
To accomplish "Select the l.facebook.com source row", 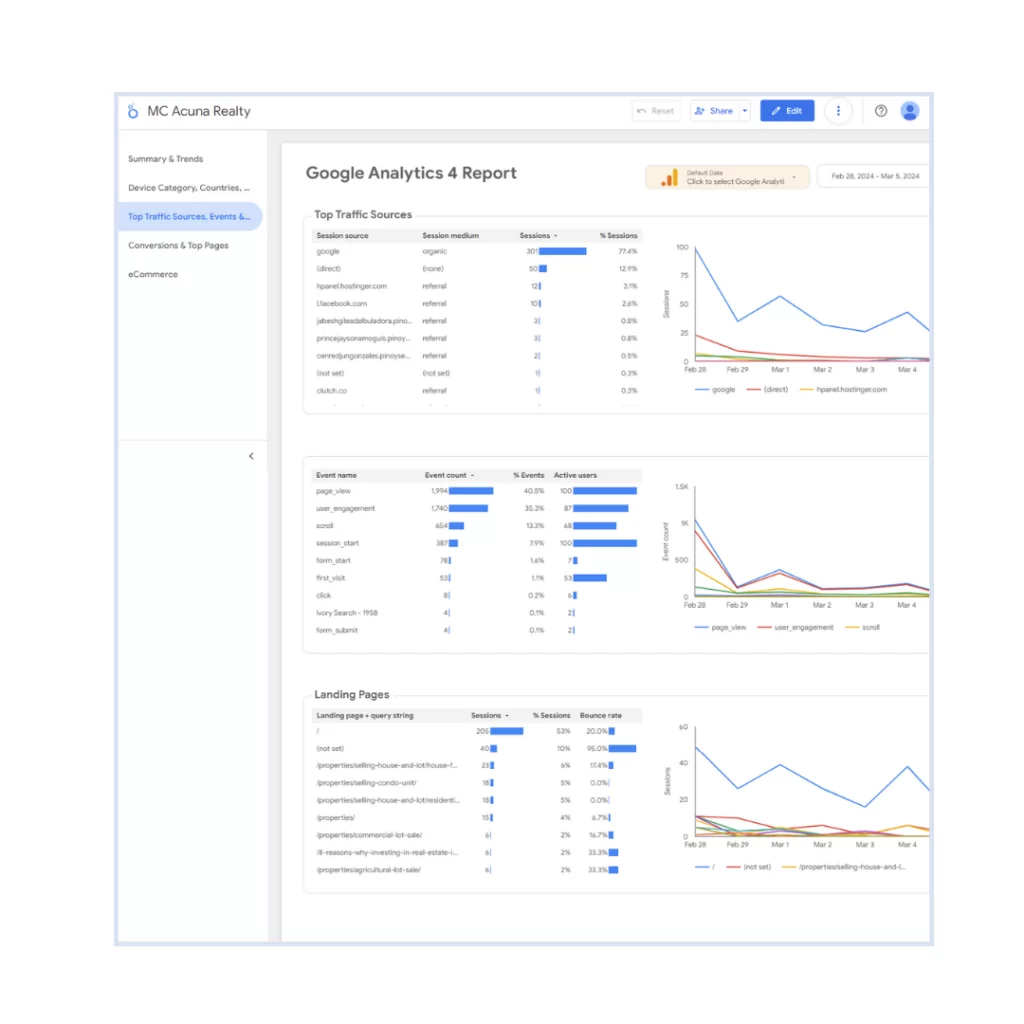I will [x=477, y=304].
